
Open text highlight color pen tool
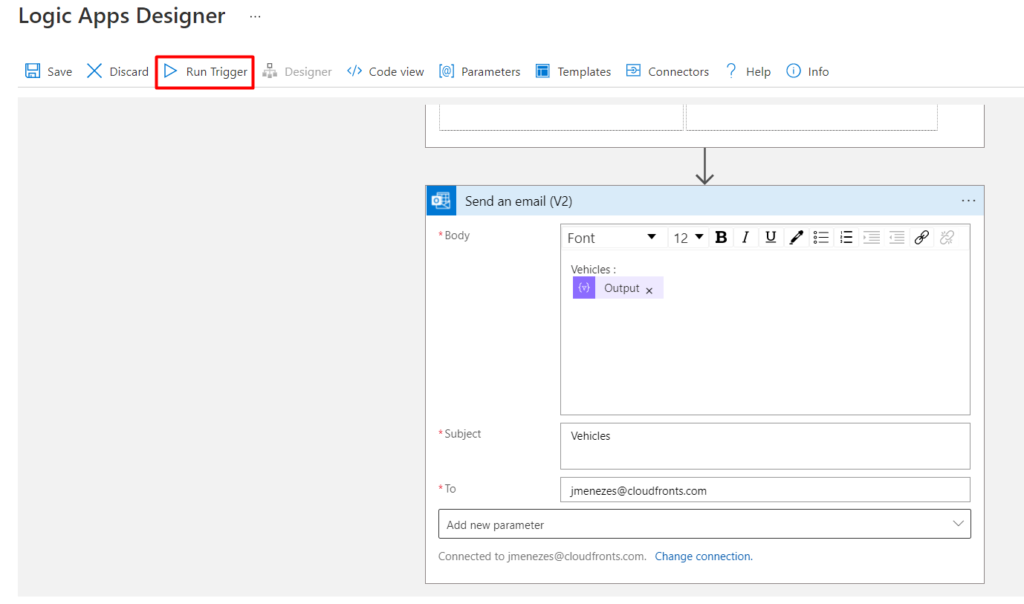(x=796, y=238)
